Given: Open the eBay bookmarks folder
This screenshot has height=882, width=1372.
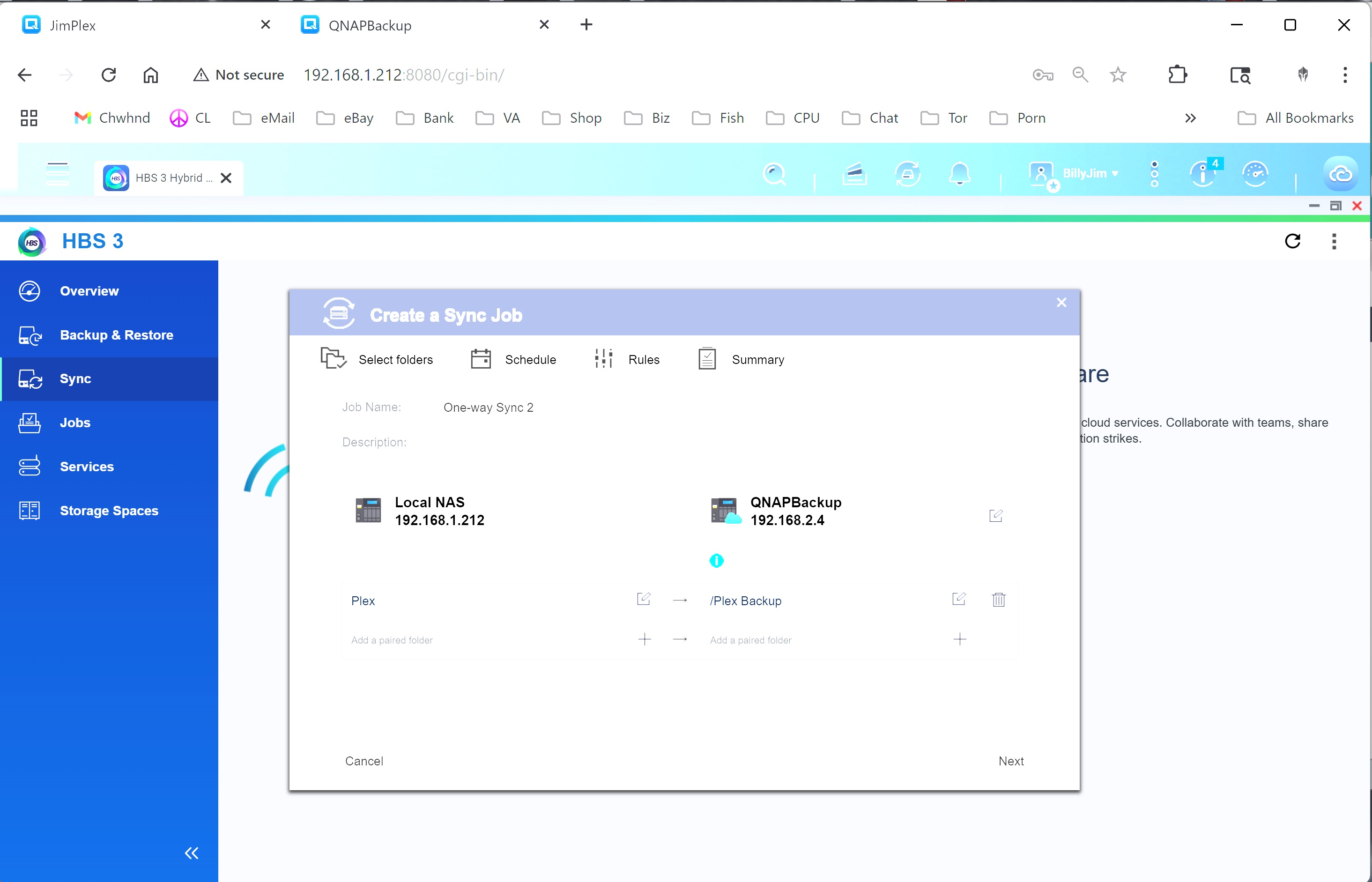Looking at the screenshot, I should coord(345,118).
